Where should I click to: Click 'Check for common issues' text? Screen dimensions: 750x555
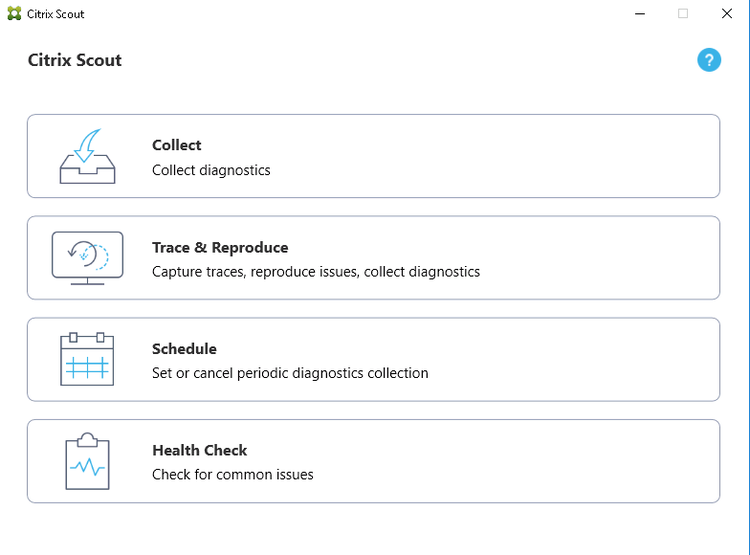(x=232, y=475)
